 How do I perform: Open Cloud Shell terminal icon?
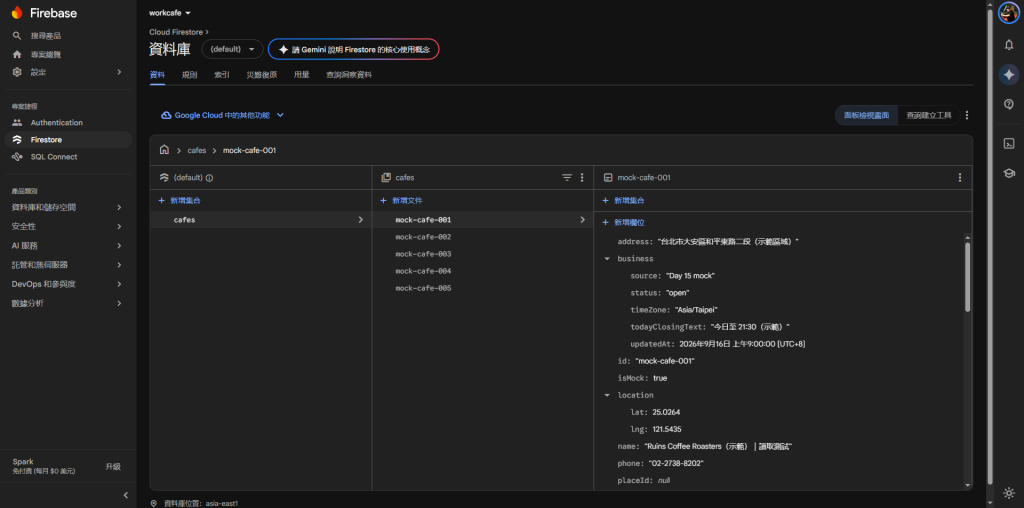pos(1008,144)
